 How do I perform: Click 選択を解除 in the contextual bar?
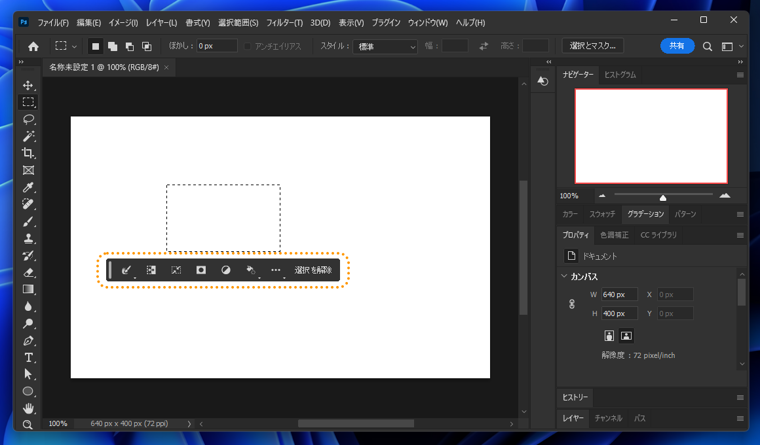pos(313,270)
